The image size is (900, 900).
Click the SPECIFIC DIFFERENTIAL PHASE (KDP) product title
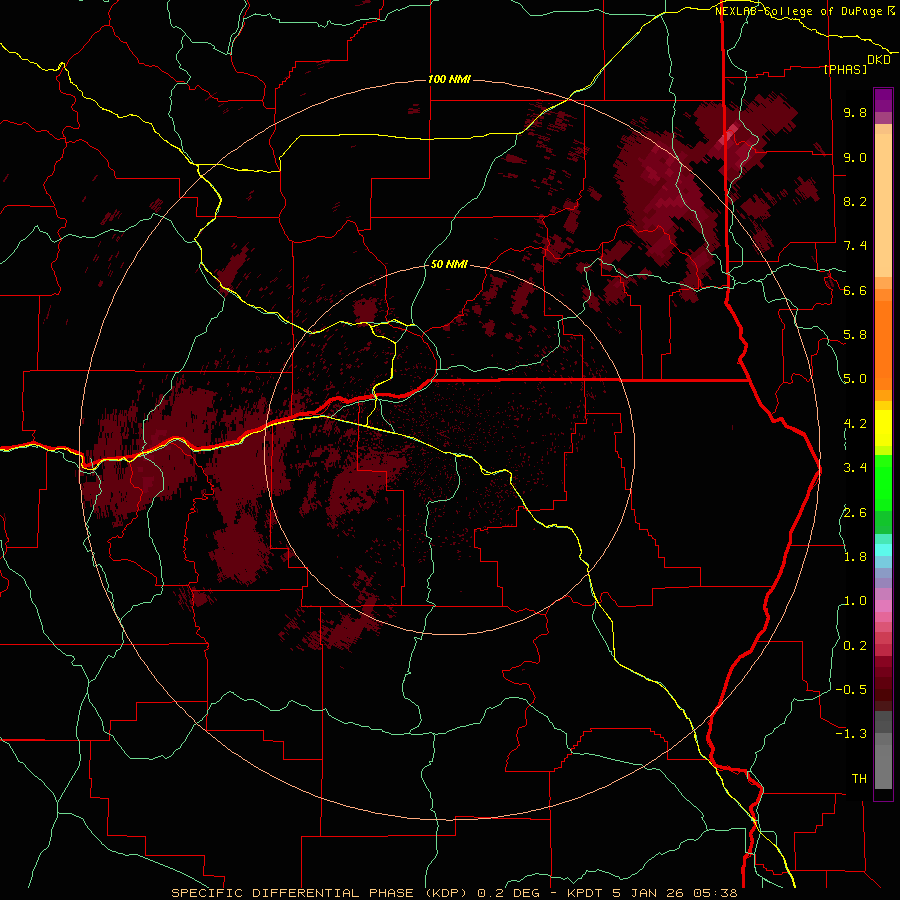pos(321,893)
